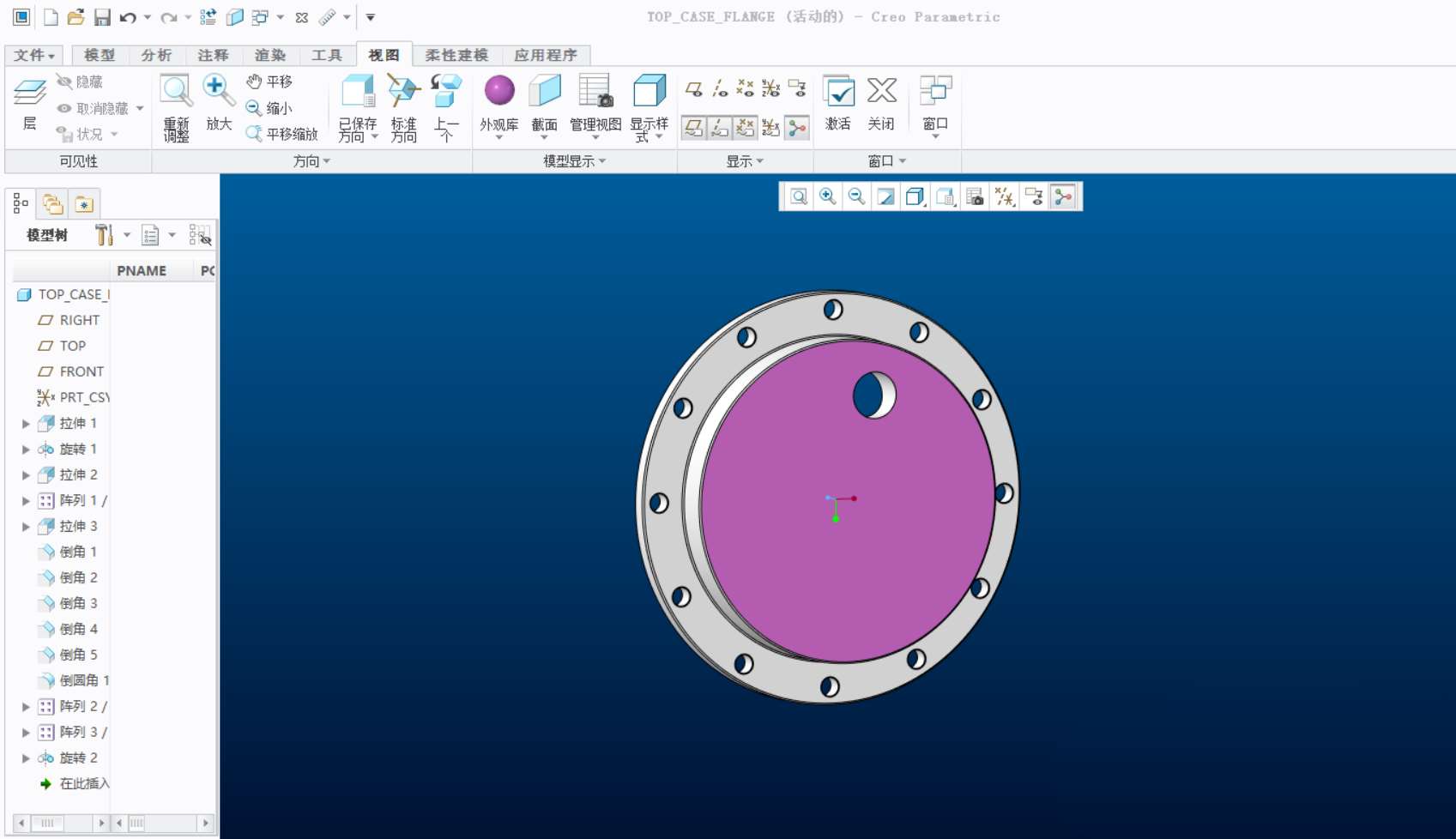The height and width of the screenshot is (839, 1456).
Task: Toggle spin center in graphics toolbar
Action: click(1064, 197)
